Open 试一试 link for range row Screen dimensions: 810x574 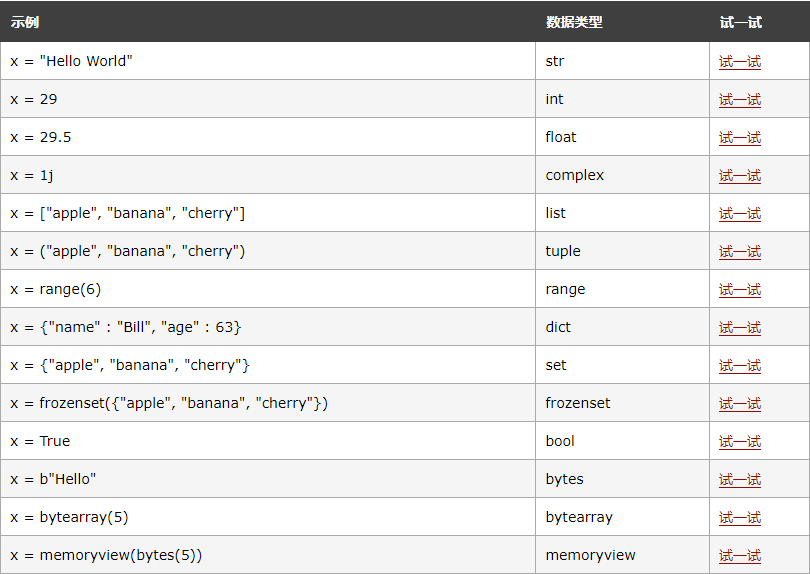[x=739, y=289]
